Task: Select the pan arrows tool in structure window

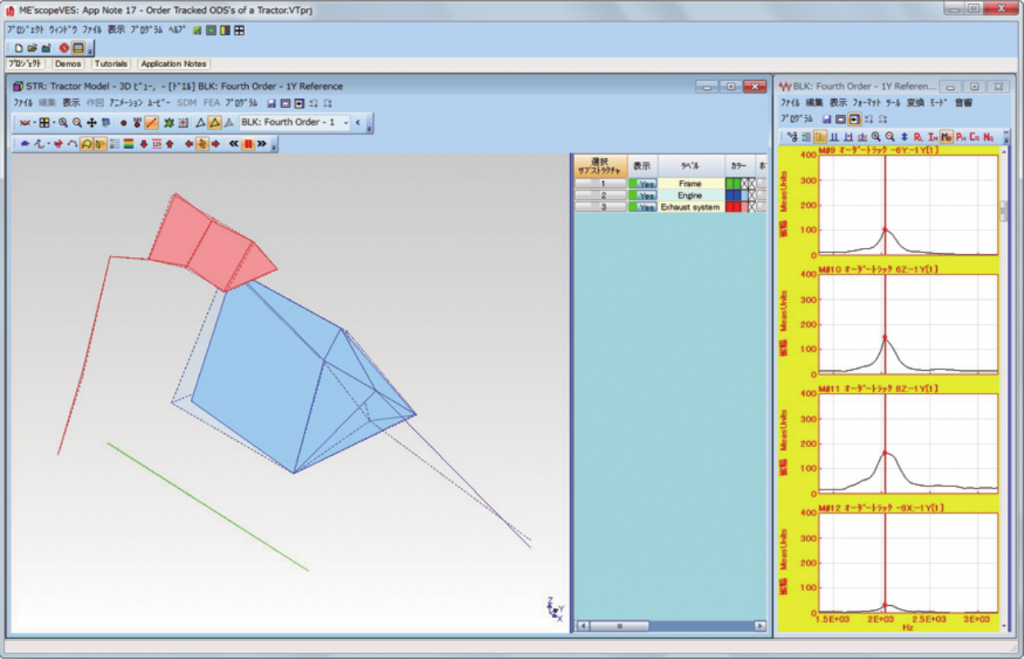Action: (x=91, y=123)
